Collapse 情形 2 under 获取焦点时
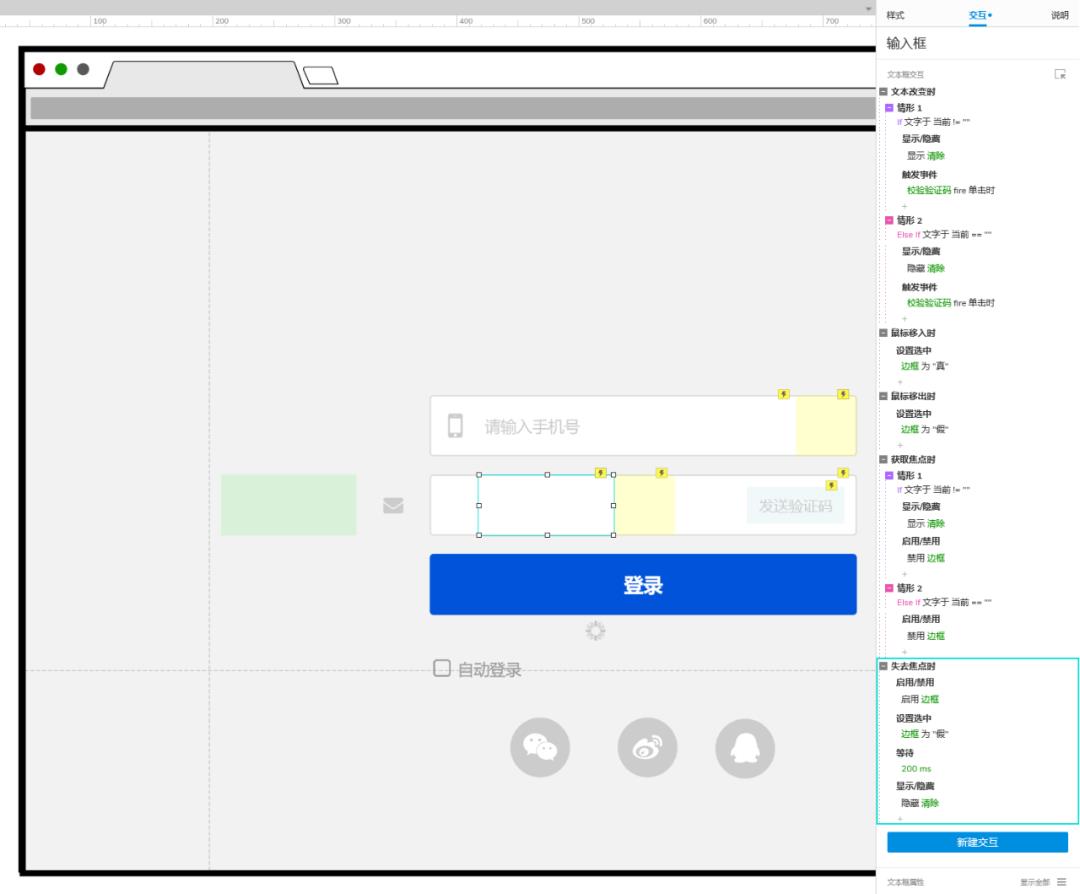This screenshot has height=894, width=1080. click(889, 588)
